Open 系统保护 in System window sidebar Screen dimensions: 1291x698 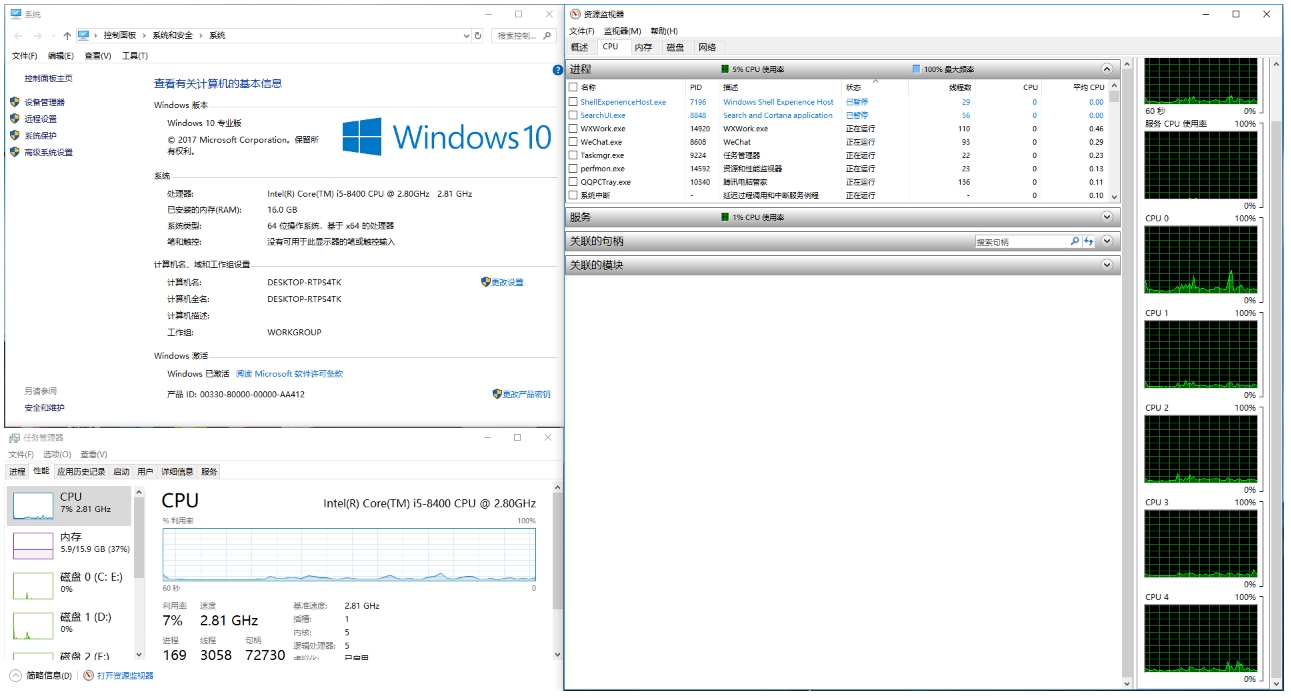click(41, 135)
